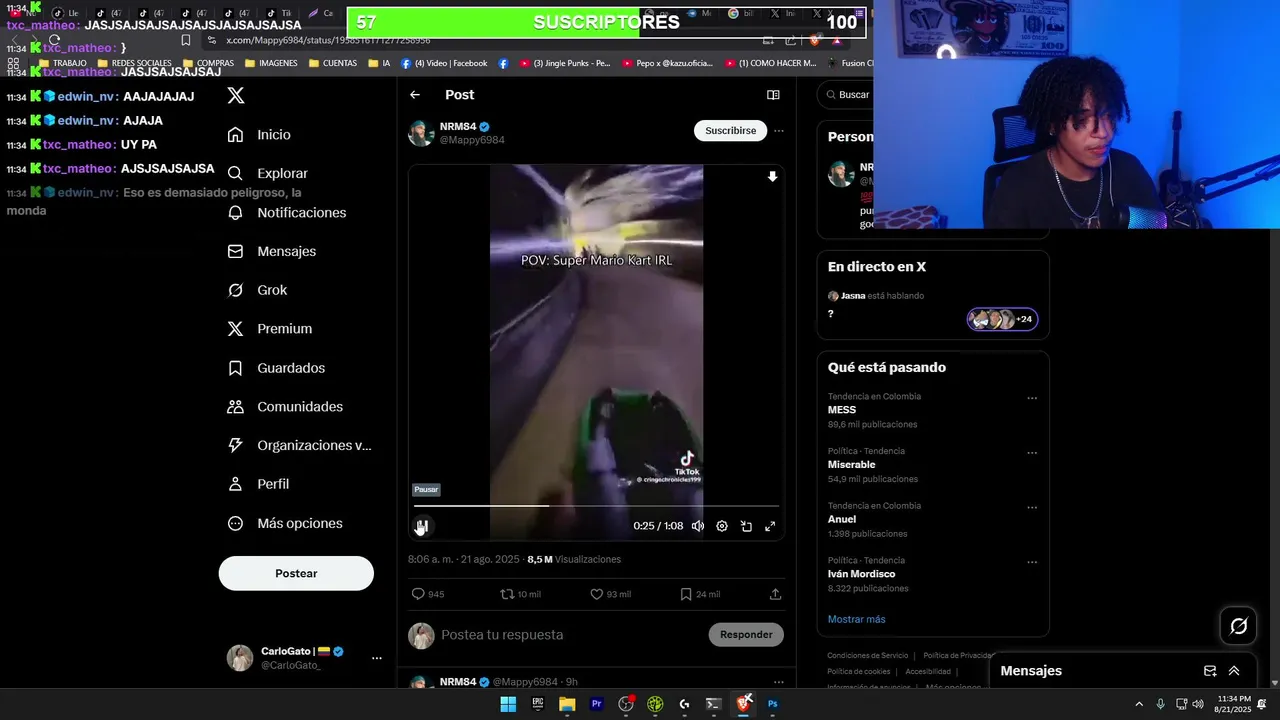
Task: Open Logitech G HUB from the taskbar
Action: [x=684, y=704]
